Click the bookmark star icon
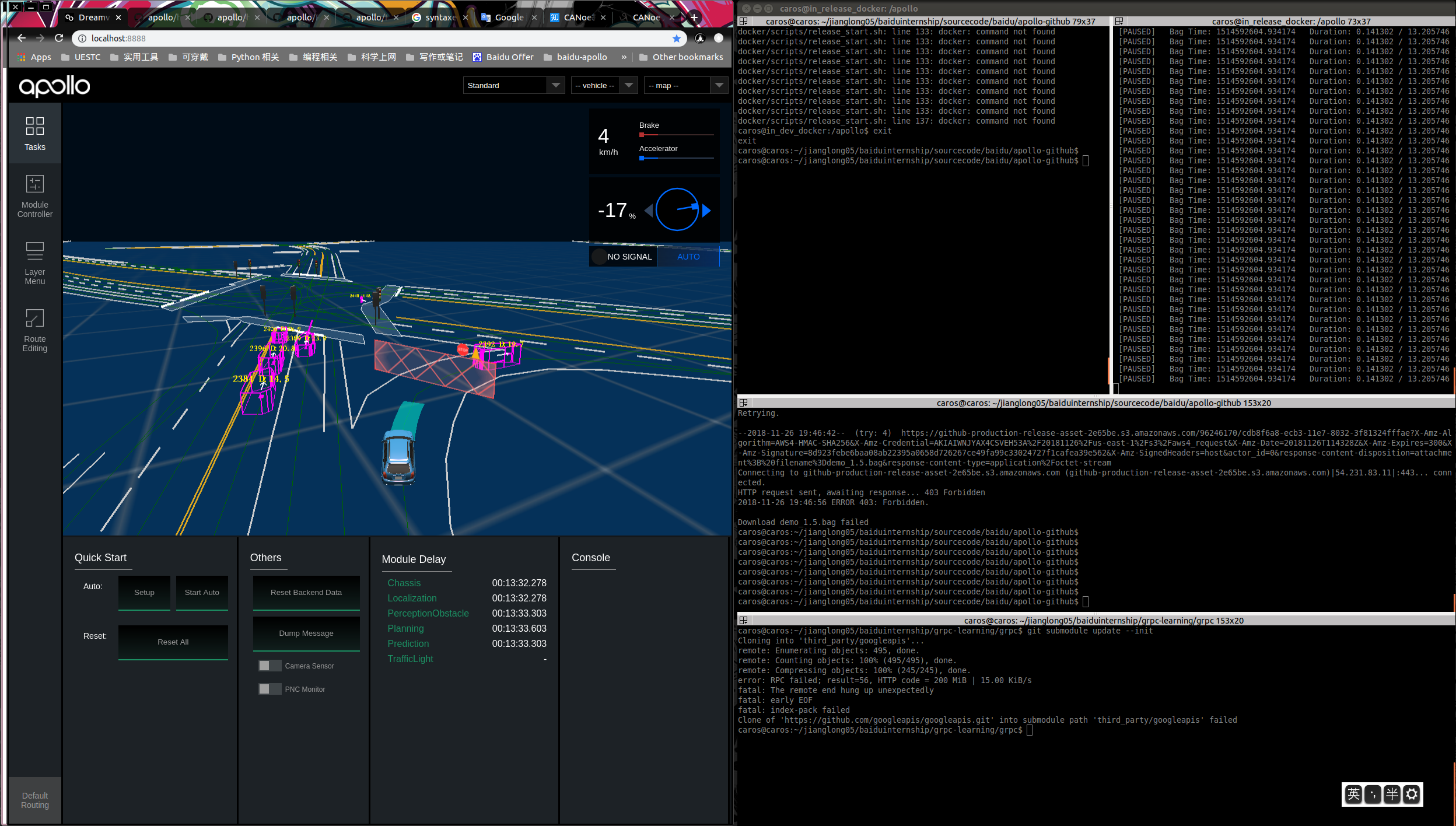The image size is (1456, 826). tap(676, 38)
